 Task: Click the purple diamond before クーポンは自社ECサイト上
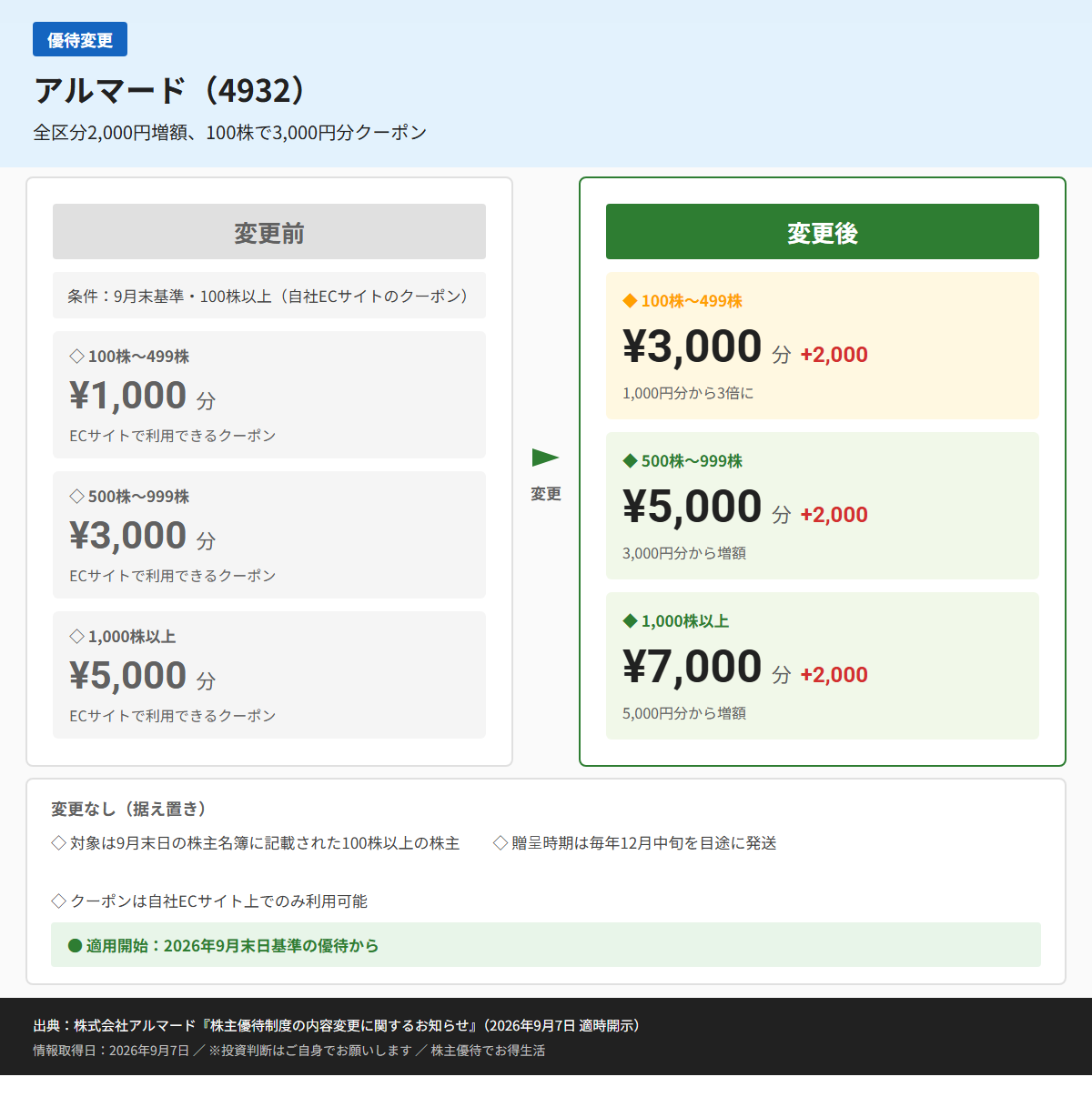(x=58, y=901)
